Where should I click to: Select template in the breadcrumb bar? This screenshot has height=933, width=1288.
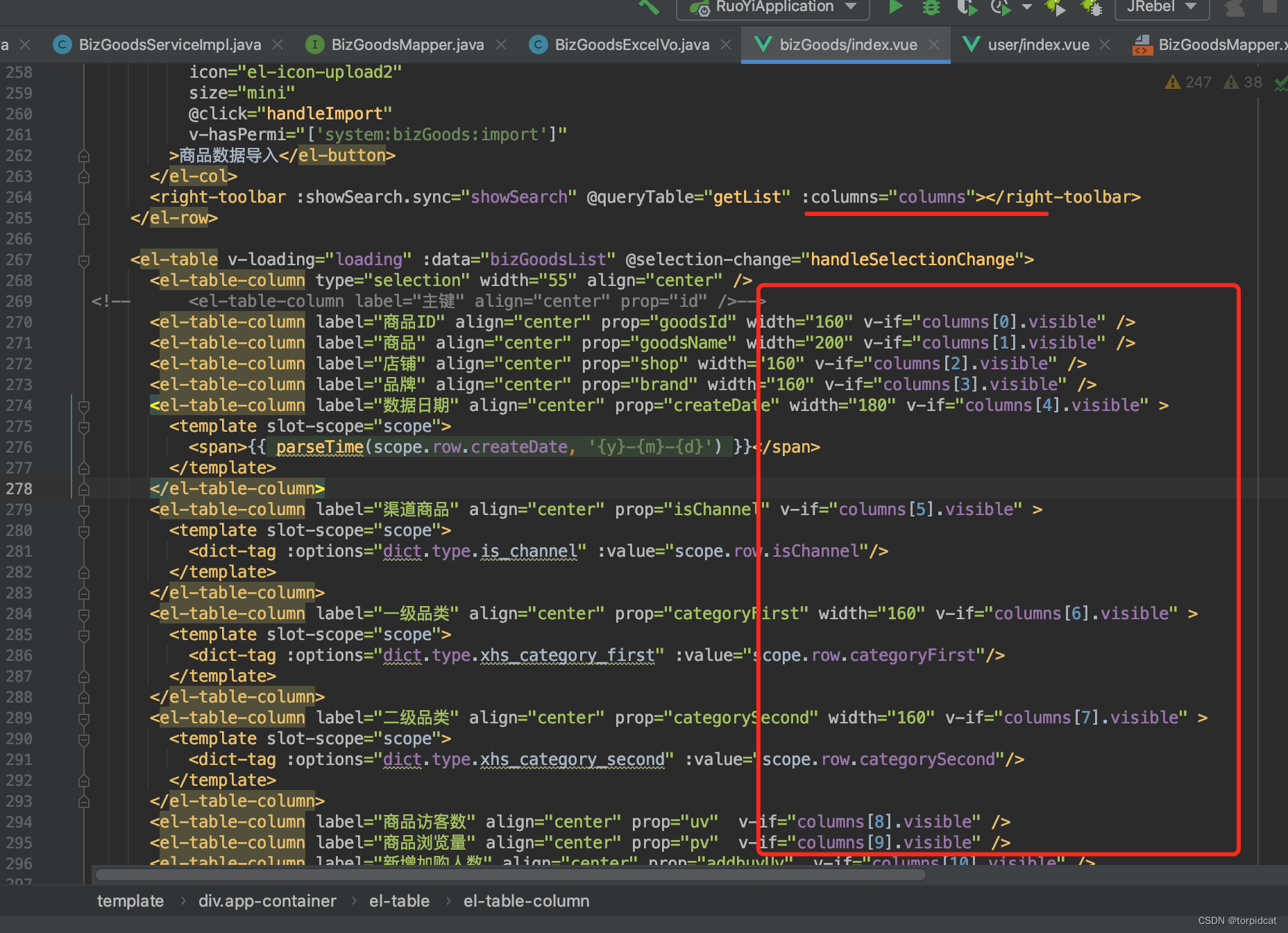click(130, 900)
